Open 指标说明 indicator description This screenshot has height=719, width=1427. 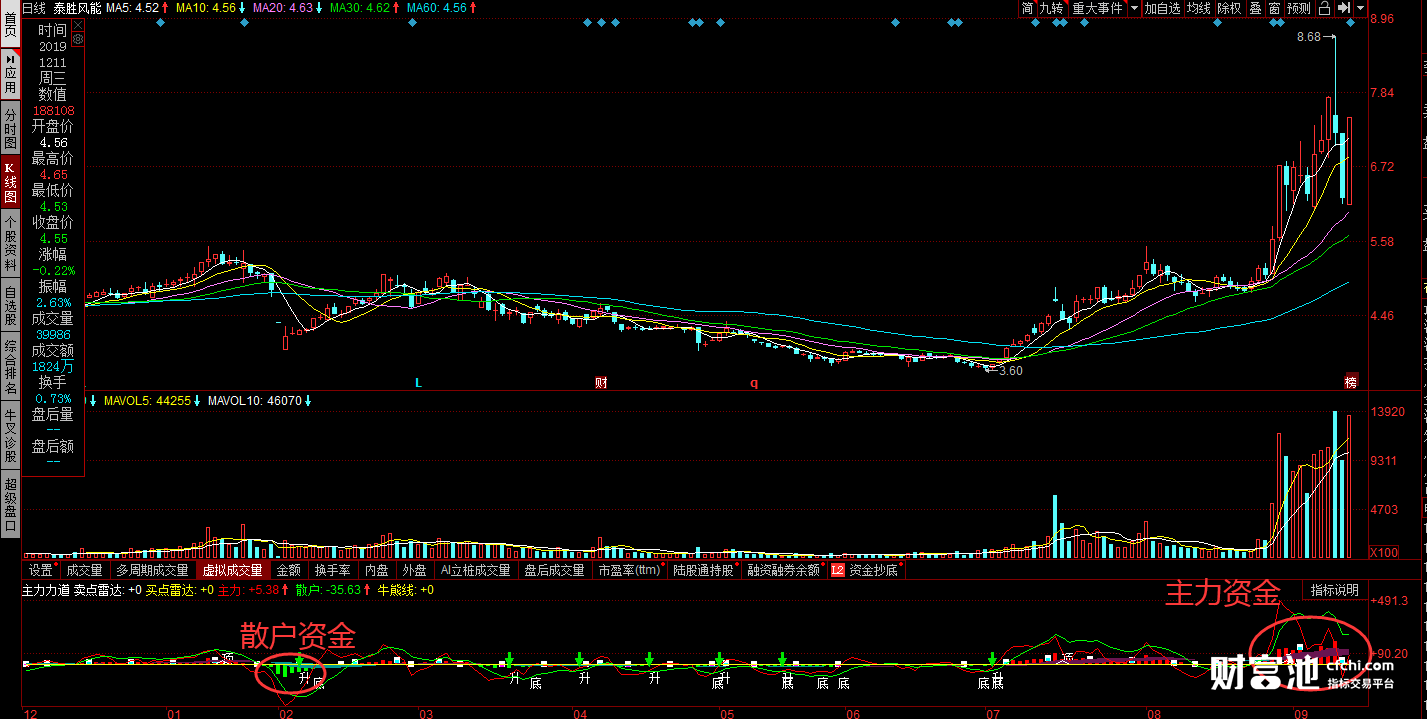click(1335, 590)
